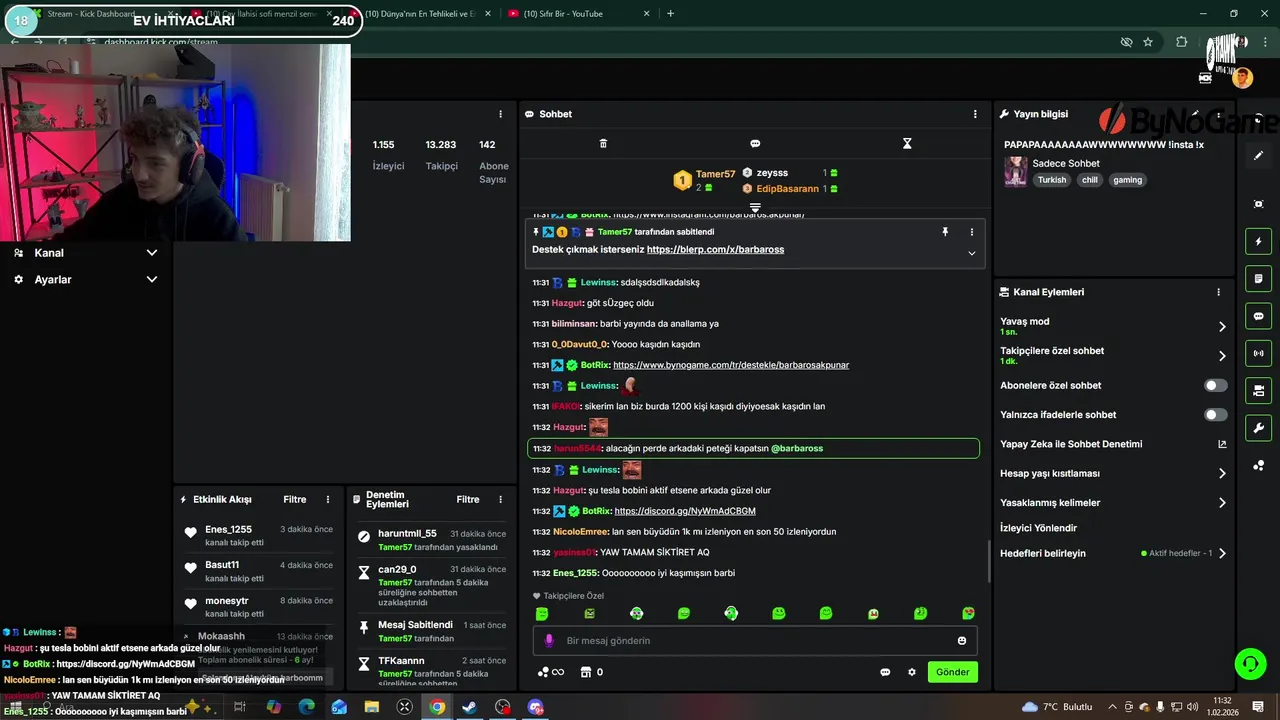The image size is (1280, 720).
Task: Click the first green follower-only emote
Action: (542, 614)
